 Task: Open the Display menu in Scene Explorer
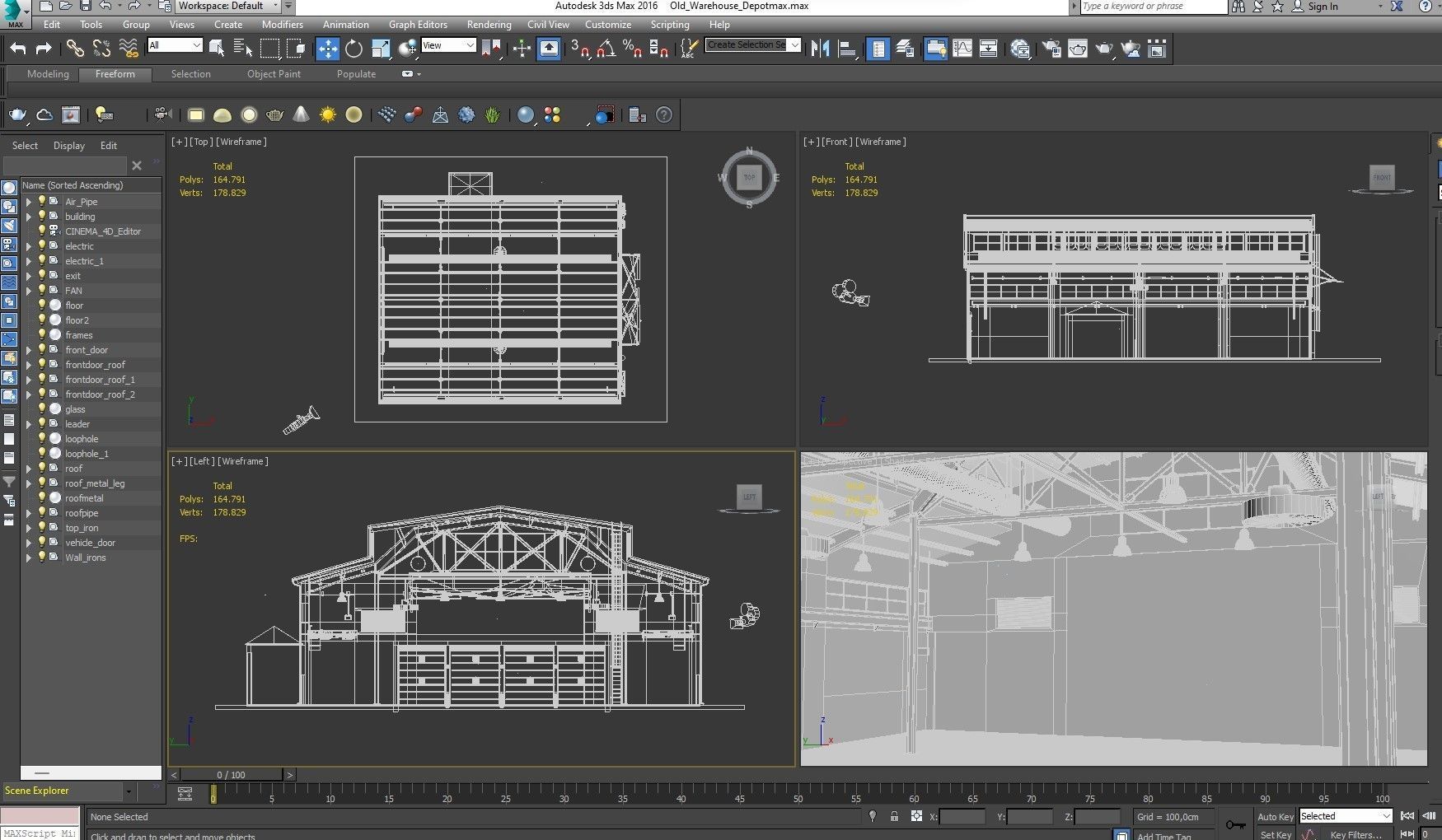(69, 146)
